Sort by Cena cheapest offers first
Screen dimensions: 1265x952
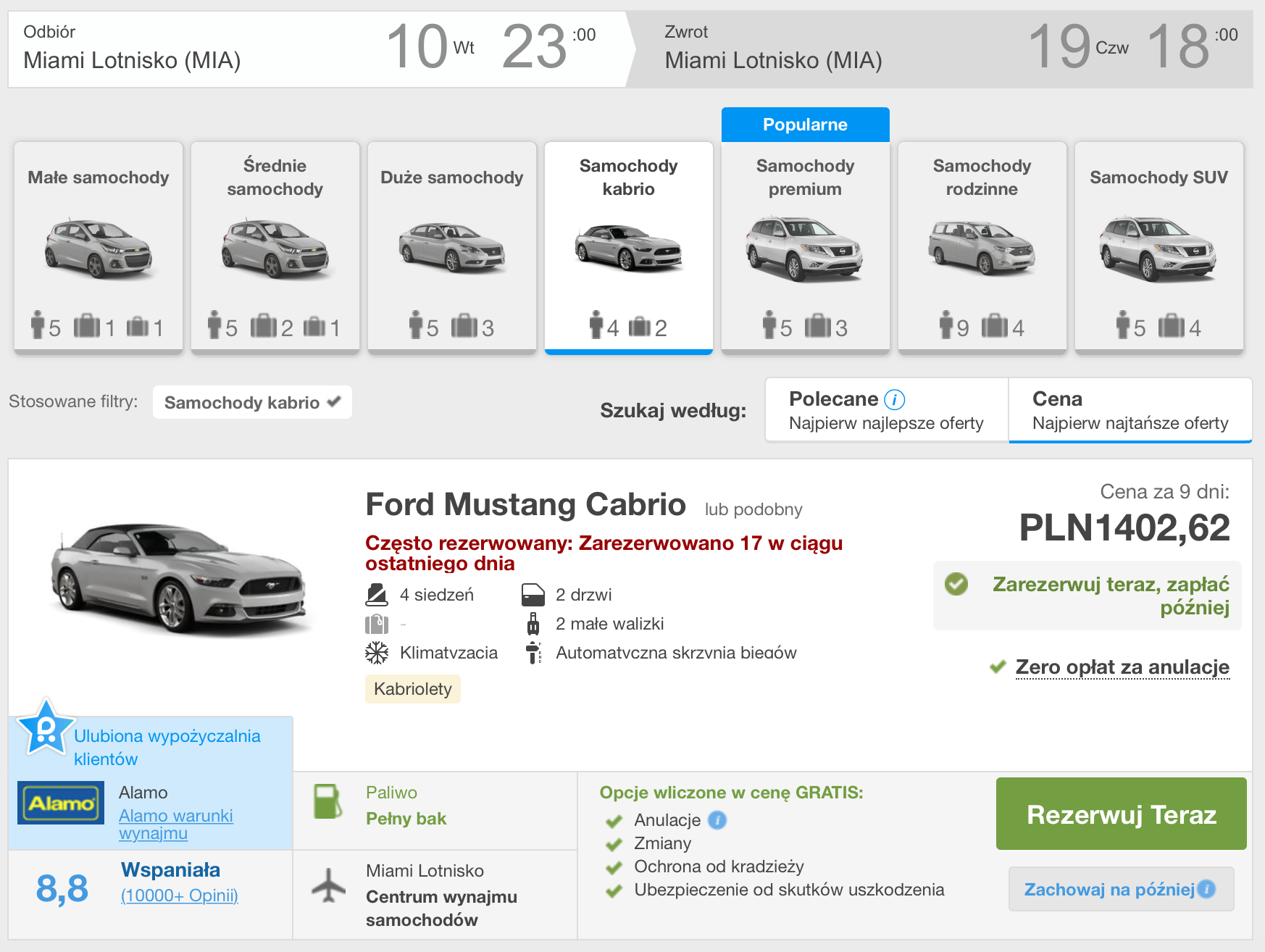tap(1130, 410)
